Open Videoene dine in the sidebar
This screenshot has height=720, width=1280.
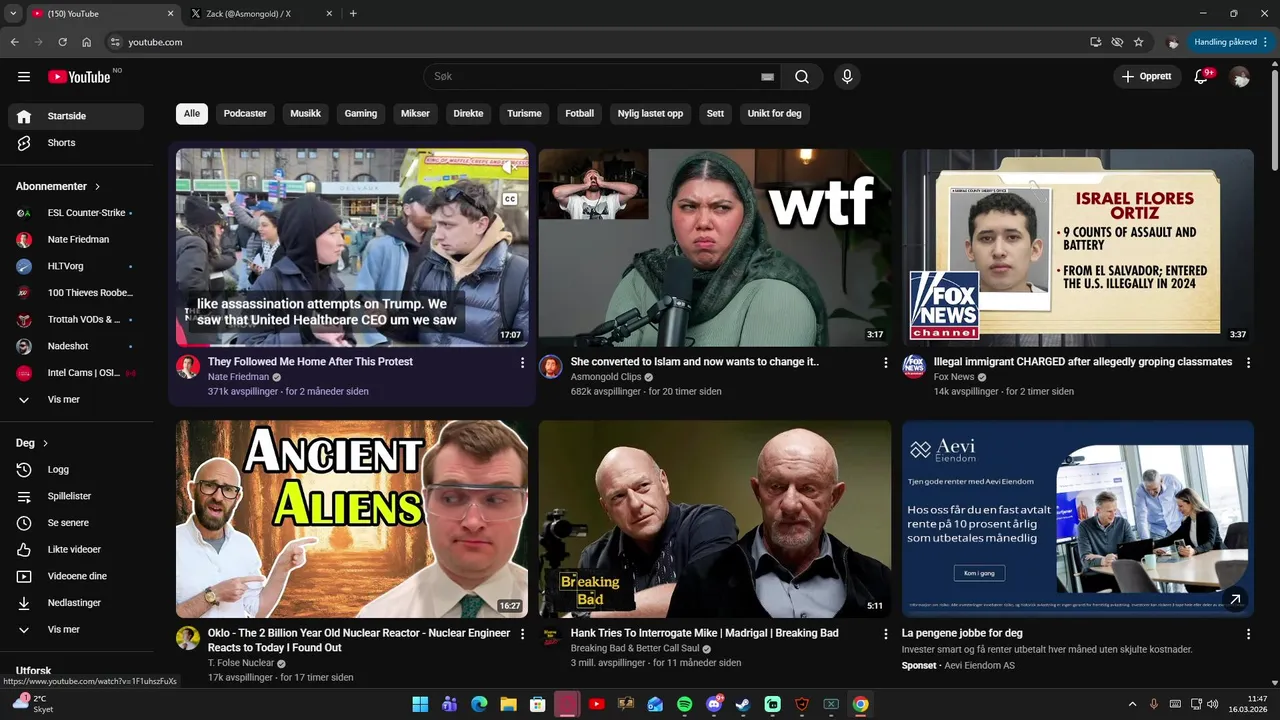tap(76, 576)
